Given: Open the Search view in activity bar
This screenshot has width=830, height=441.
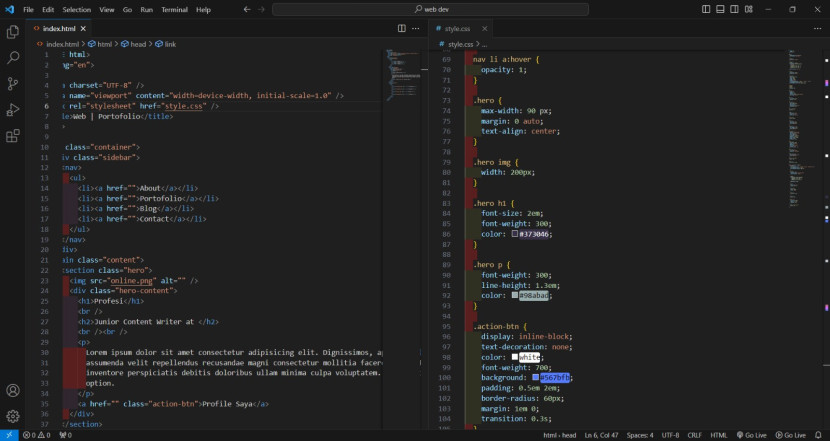Looking at the screenshot, I should point(13,58).
